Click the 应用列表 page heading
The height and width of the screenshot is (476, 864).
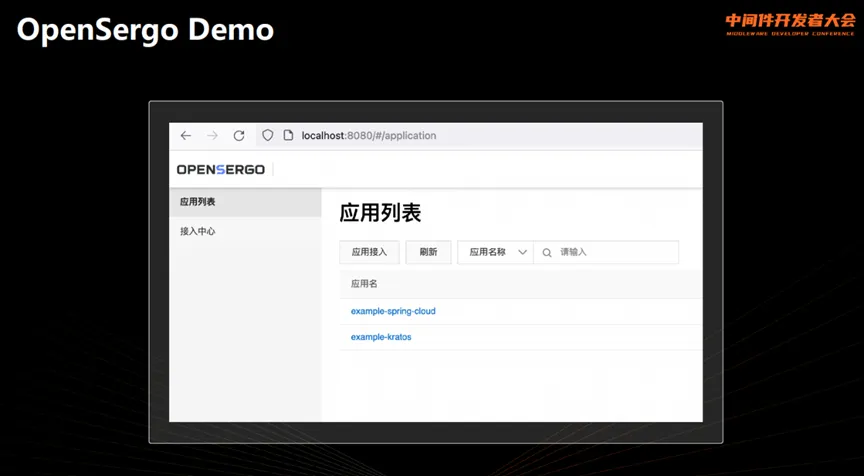pos(380,213)
